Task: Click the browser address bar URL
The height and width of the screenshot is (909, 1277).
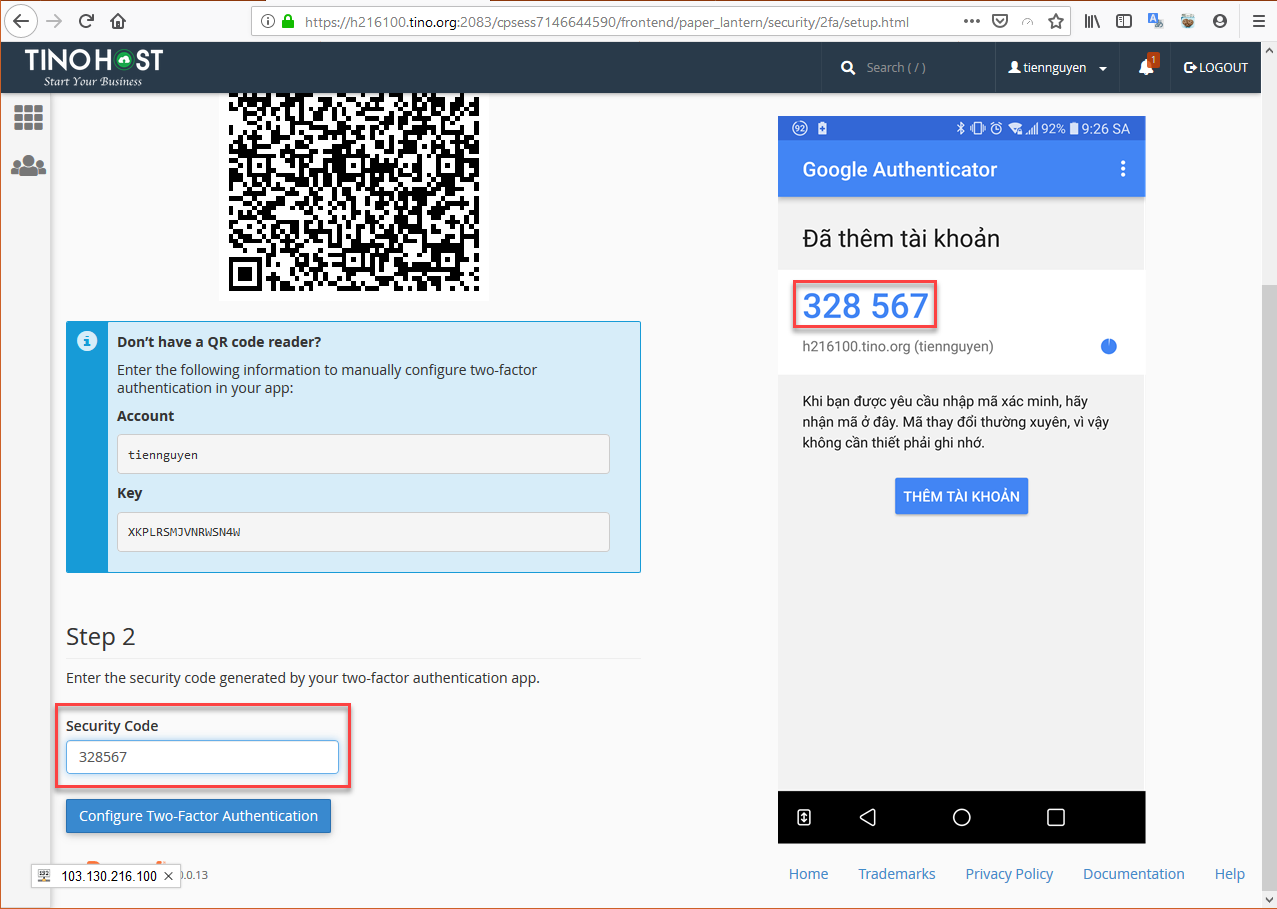Action: (606, 21)
